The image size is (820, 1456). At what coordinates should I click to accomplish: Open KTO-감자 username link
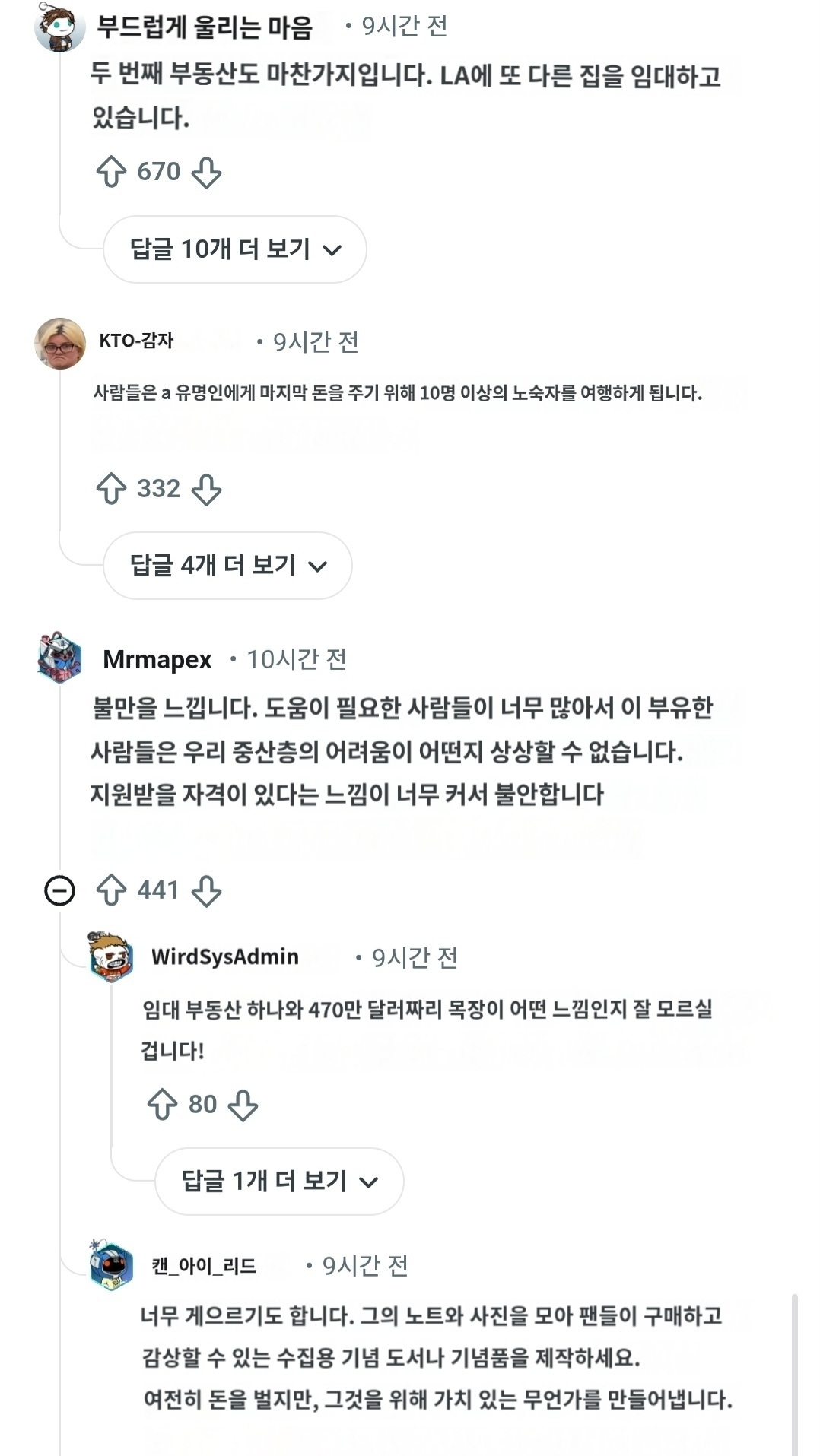coord(136,341)
